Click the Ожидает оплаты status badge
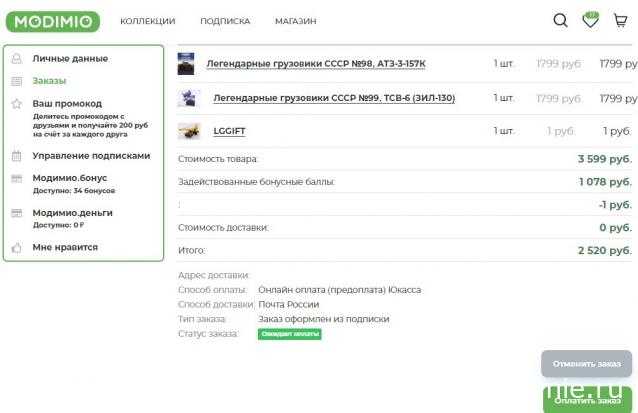The height and width of the screenshot is (413, 638). point(290,334)
